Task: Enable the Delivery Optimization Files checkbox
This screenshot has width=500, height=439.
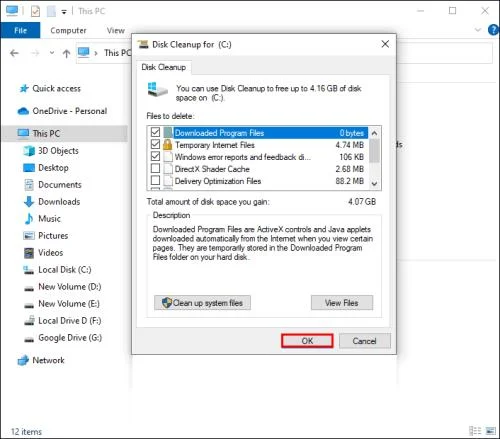Action: [155, 180]
